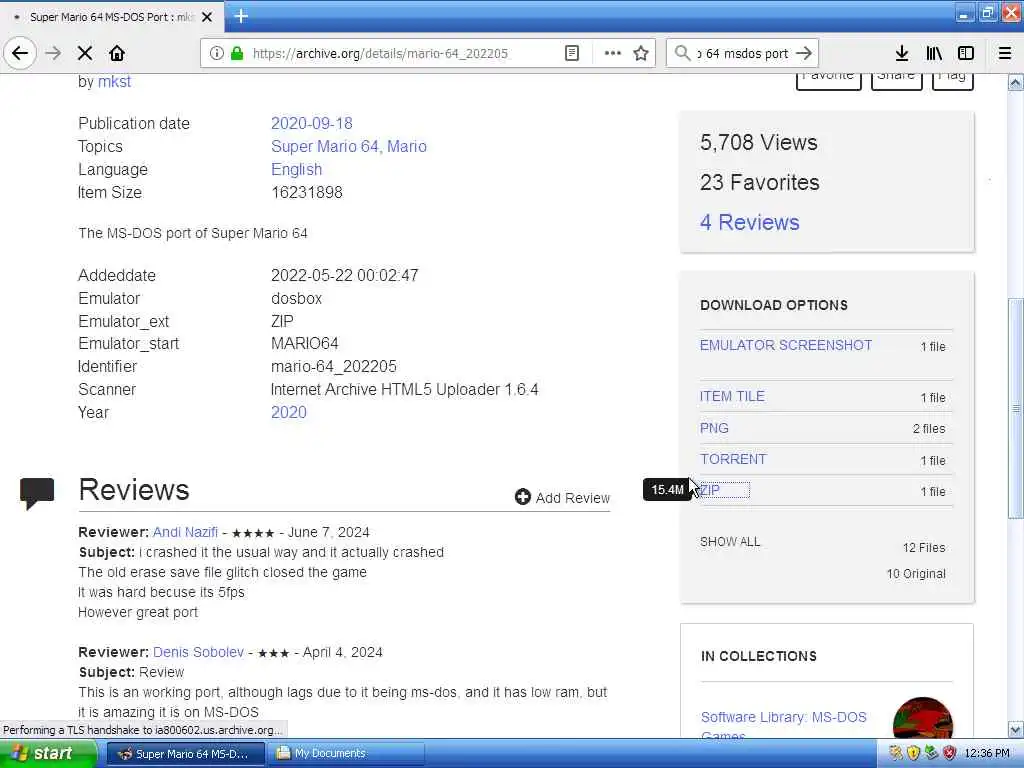Click the green secure connection padlock
Screen dimensions: 1024x768
coord(237,53)
